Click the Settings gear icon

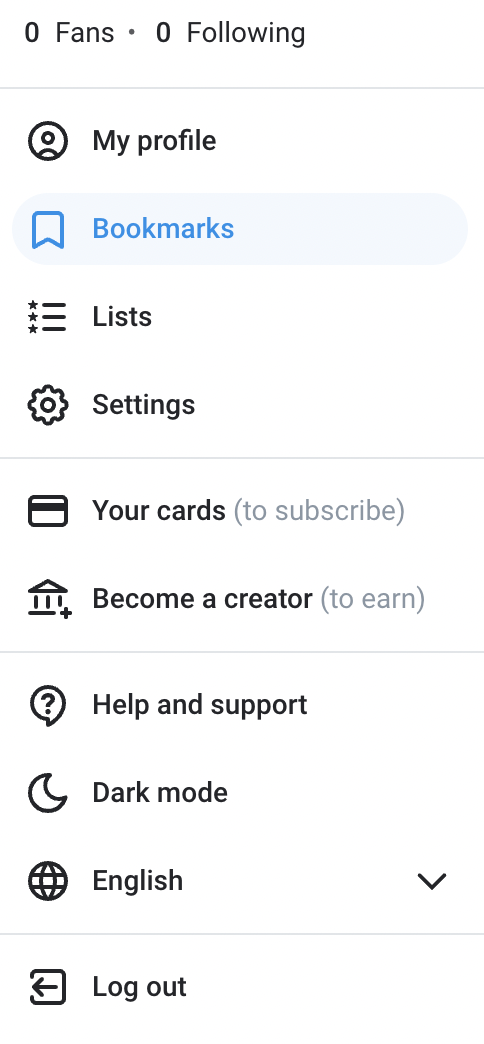point(47,405)
